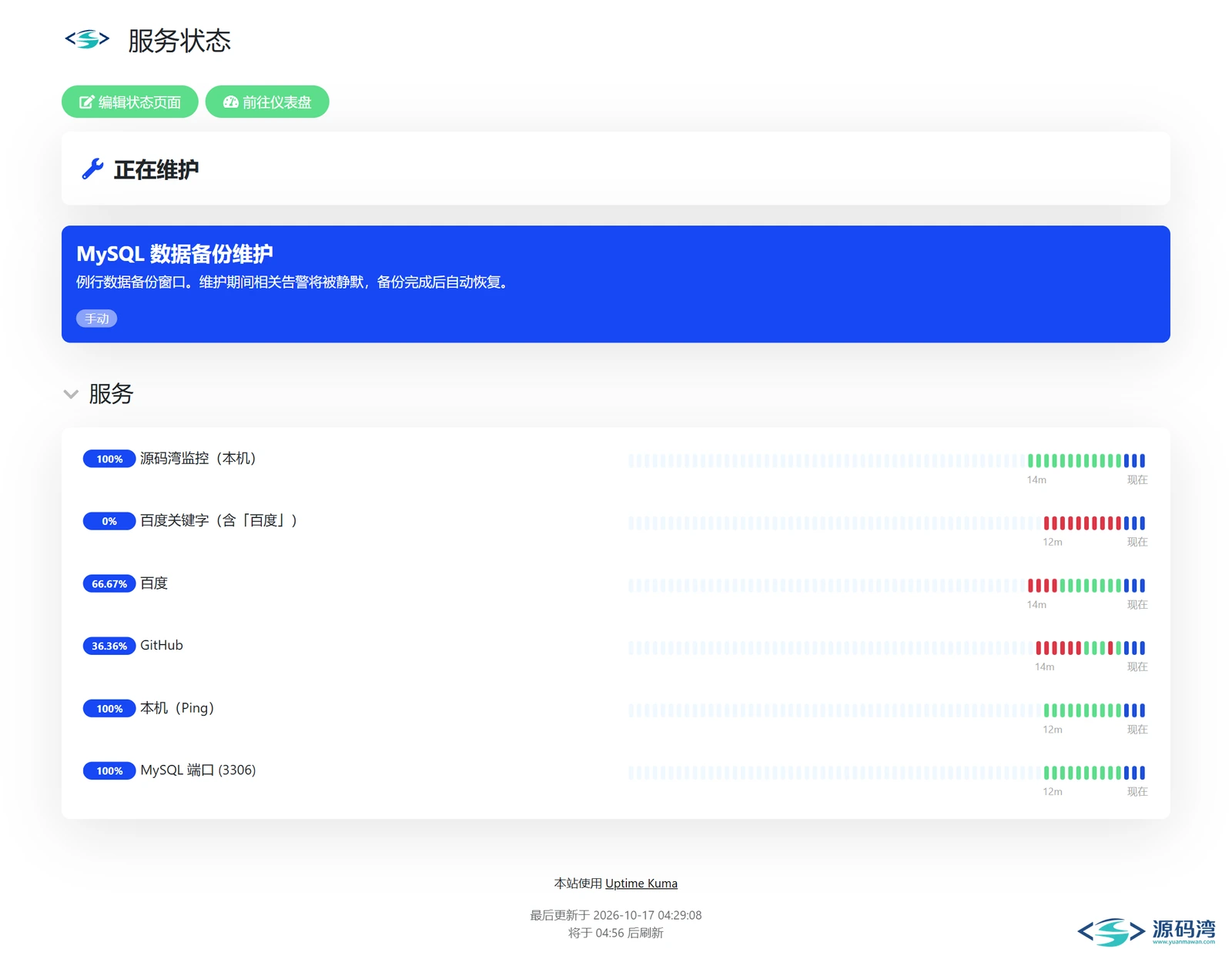This screenshot has height=962, width=1232.
Task: Click the 100% badge for 本机（Ping）
Action: tap(109, 708)
